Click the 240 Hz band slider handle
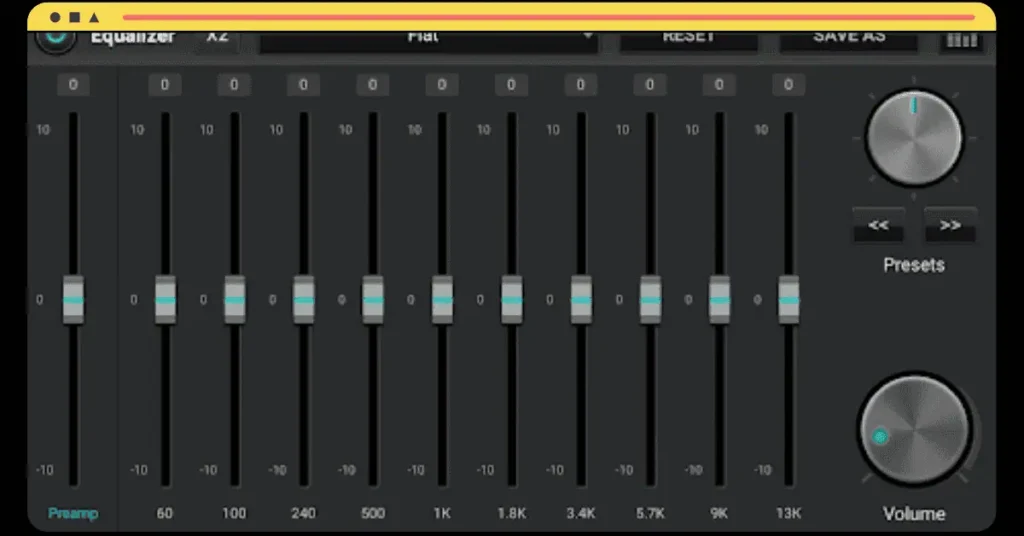Image resolution: width=1024 pixels, height=536 pixels. point(304,300)
